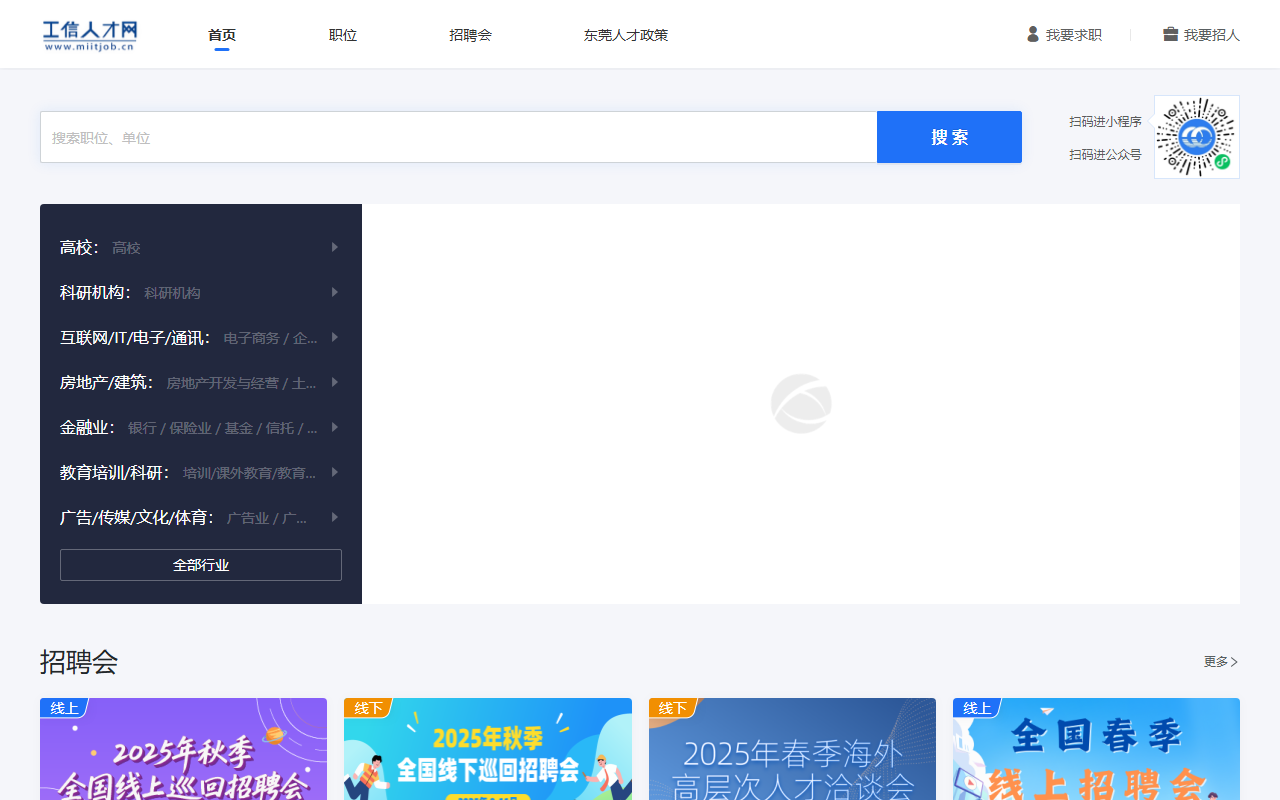
Task: Click the briefcase icon beside 我要招人
Action: [1170, 34]
